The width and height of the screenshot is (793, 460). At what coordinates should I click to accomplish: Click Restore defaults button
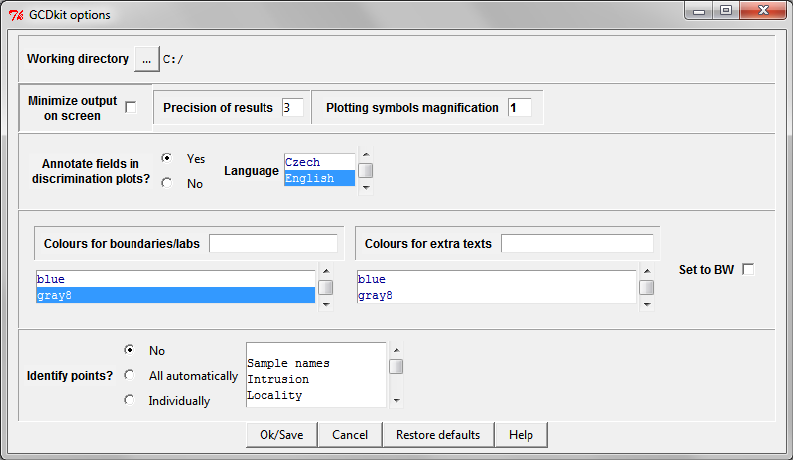(x=438, y=435)
